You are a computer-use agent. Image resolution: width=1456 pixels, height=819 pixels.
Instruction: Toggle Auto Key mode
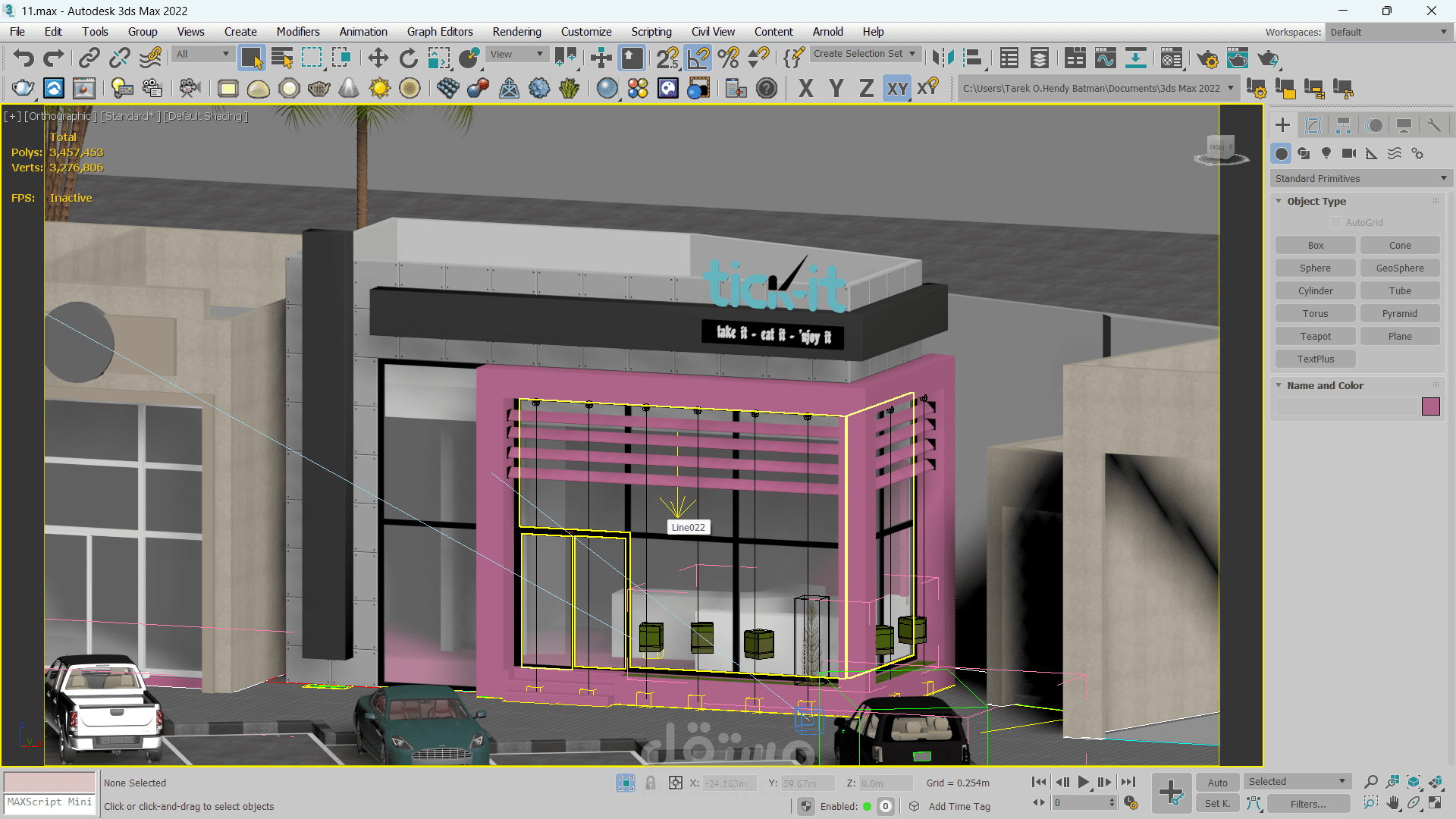(x=1217, y=783)
